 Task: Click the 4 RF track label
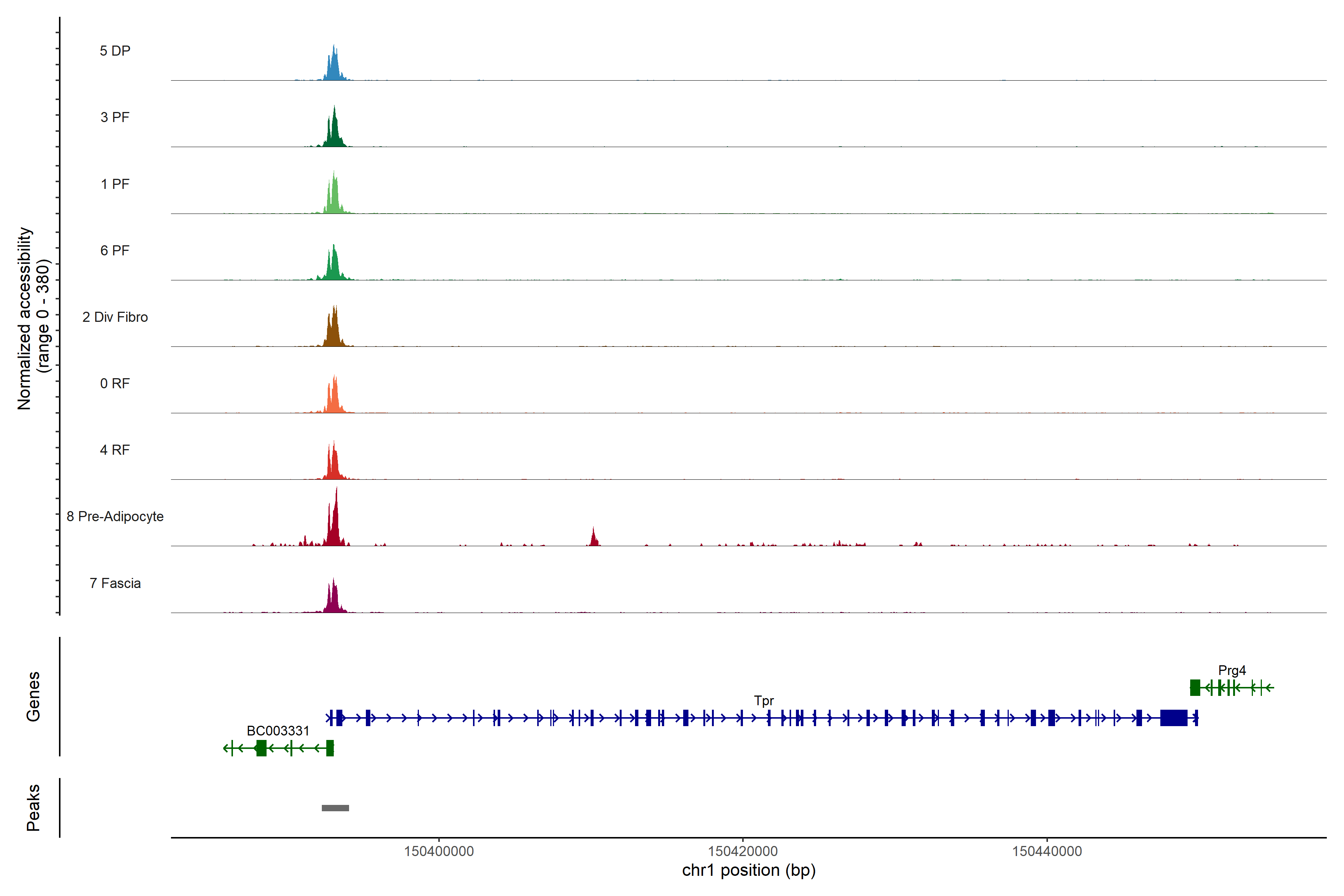click(115, 450)
